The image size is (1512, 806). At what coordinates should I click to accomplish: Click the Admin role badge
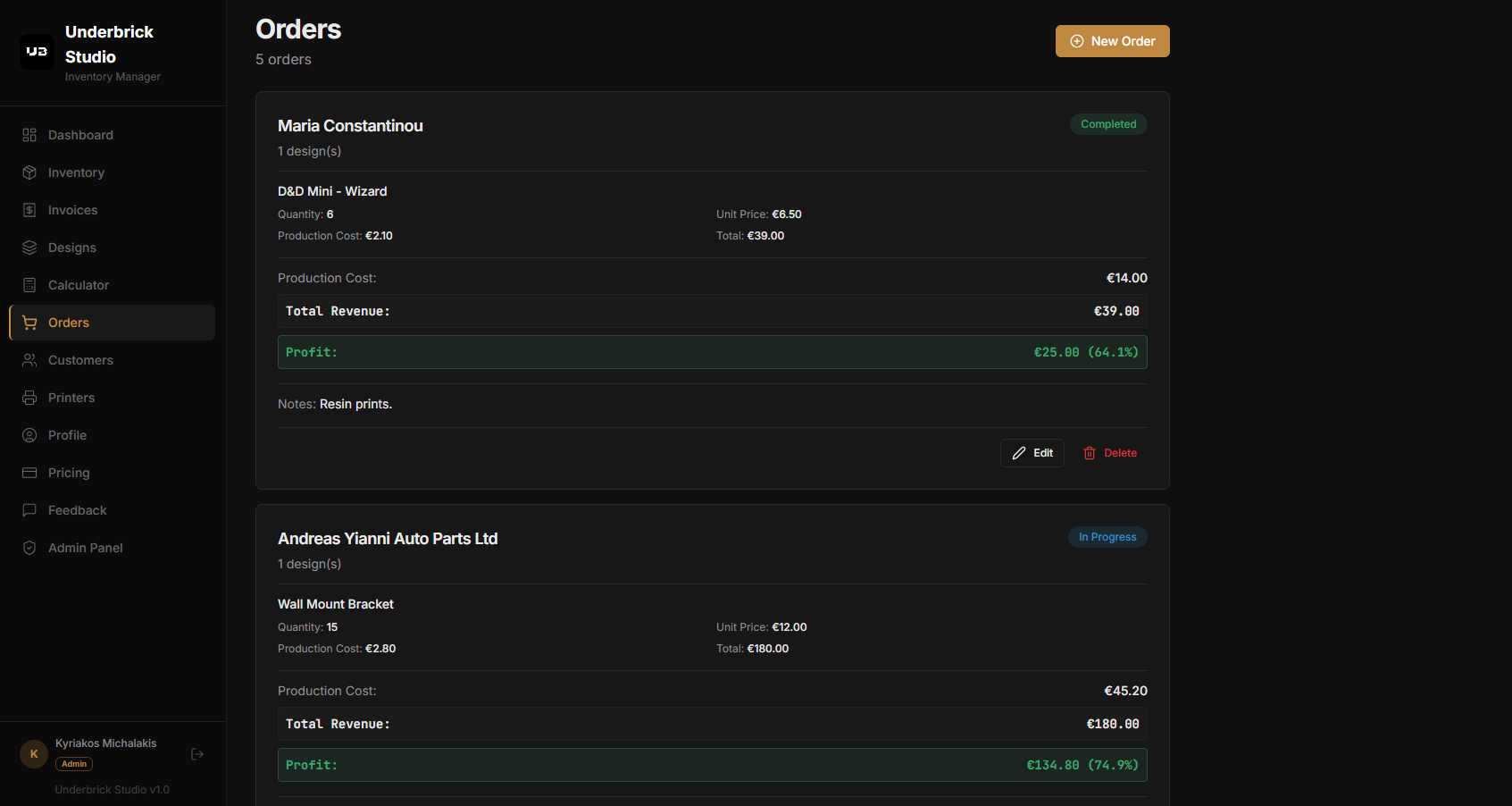74,764
